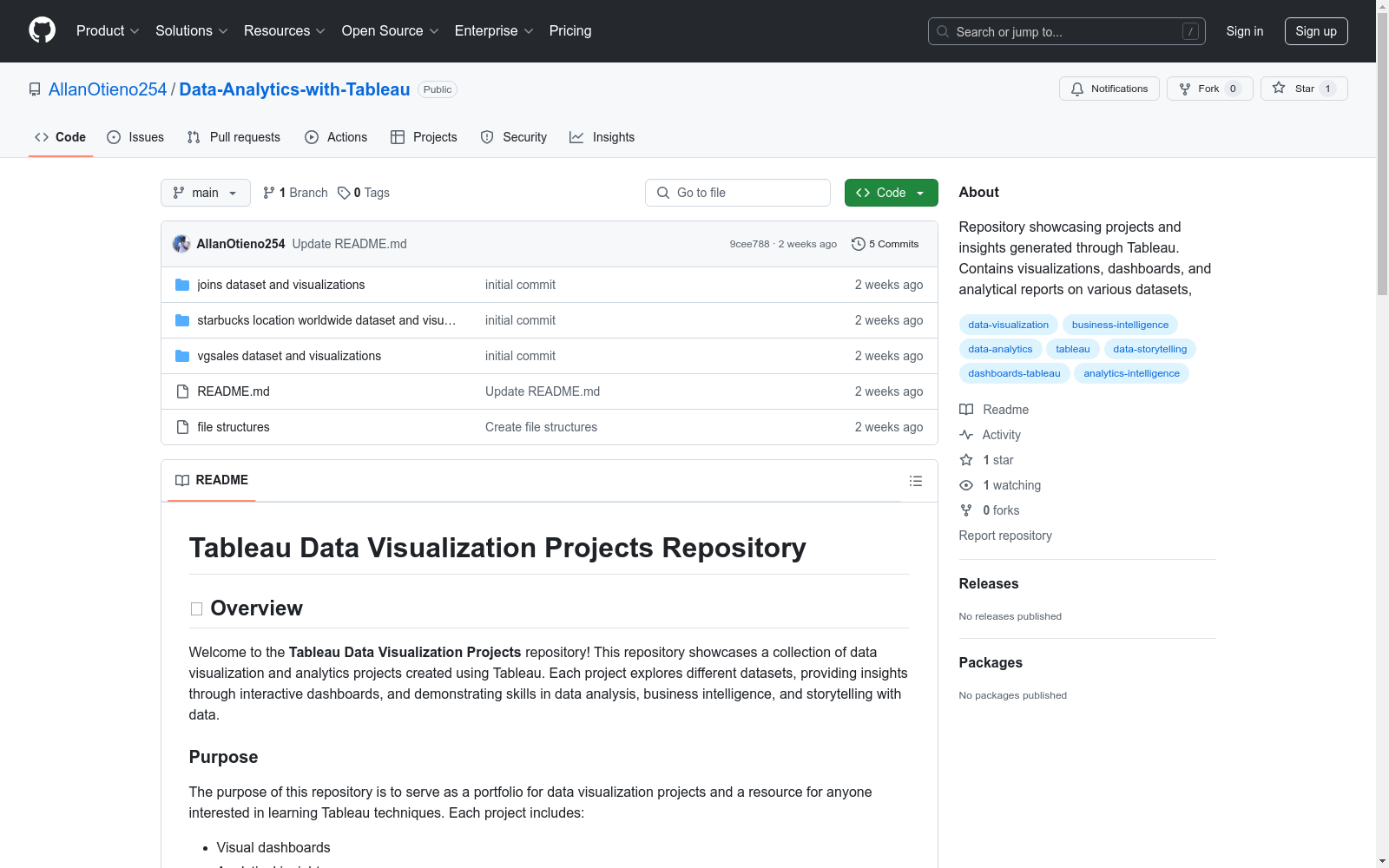The height and width of the screenshot is (868, 1389).
Task: Open the joins dataset folder icon
Action: pos(182,285)
